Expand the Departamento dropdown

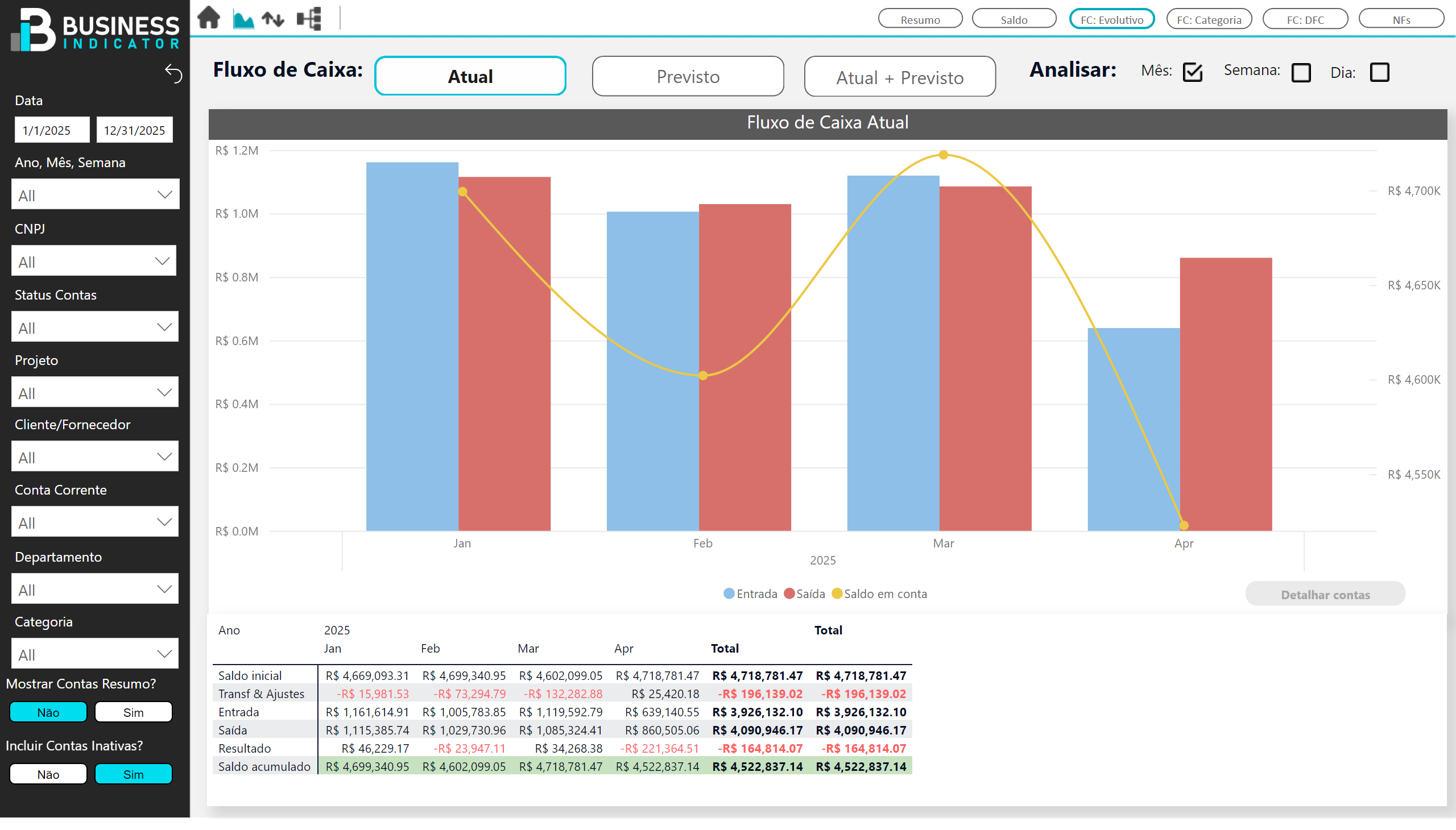[x=94, y=590]
